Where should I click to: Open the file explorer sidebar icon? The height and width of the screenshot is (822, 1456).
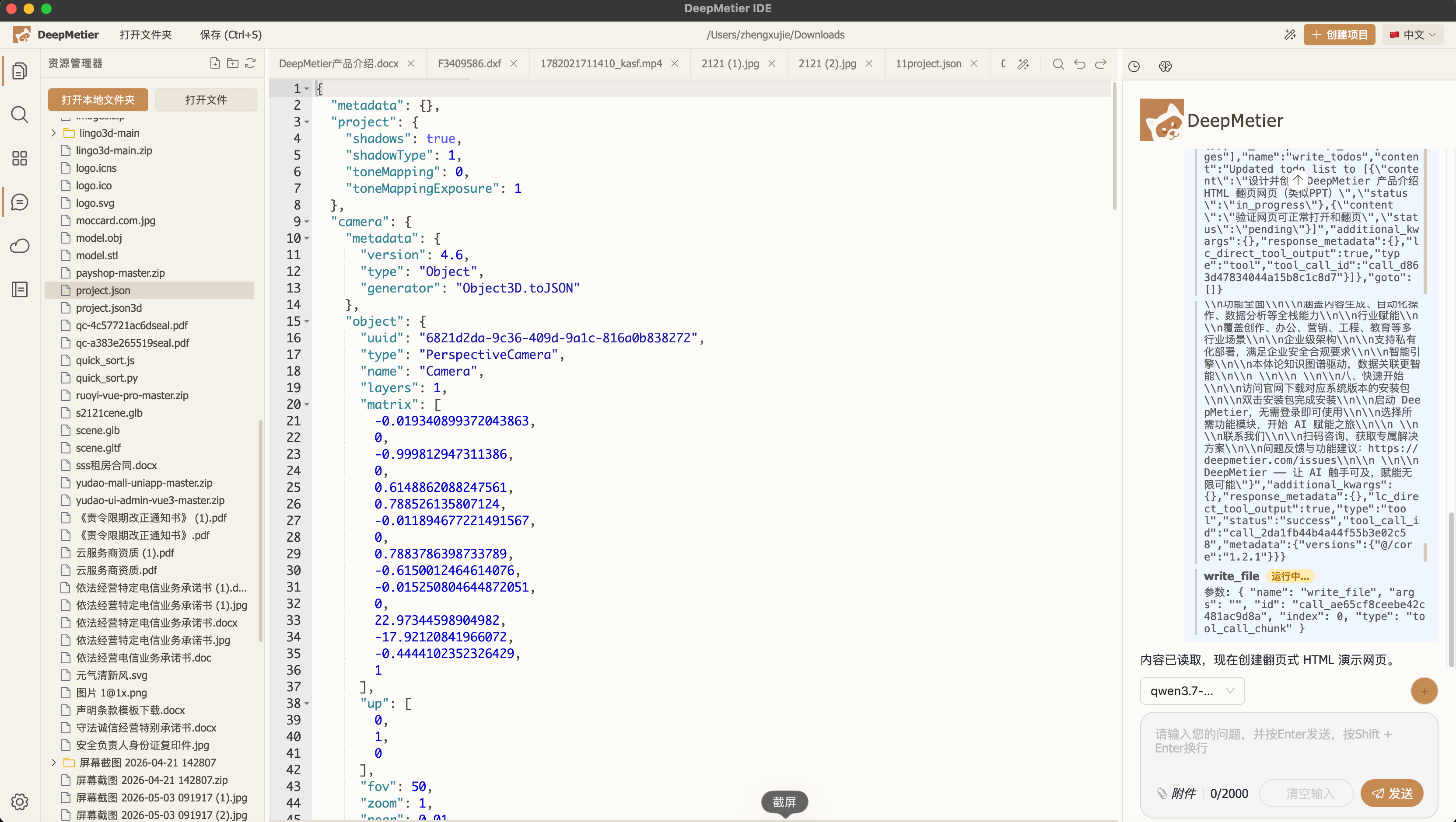tap(19, 71)
